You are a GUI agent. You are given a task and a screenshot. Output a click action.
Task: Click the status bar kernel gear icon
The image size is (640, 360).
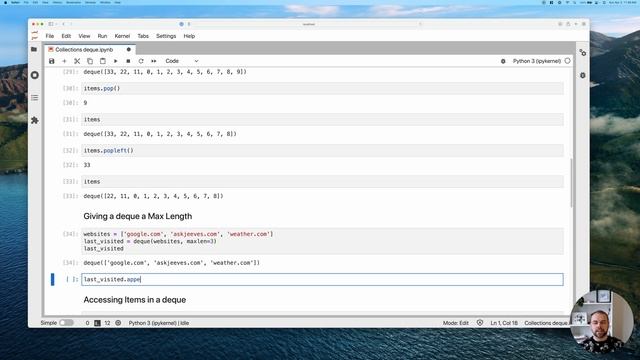(118, 323)
